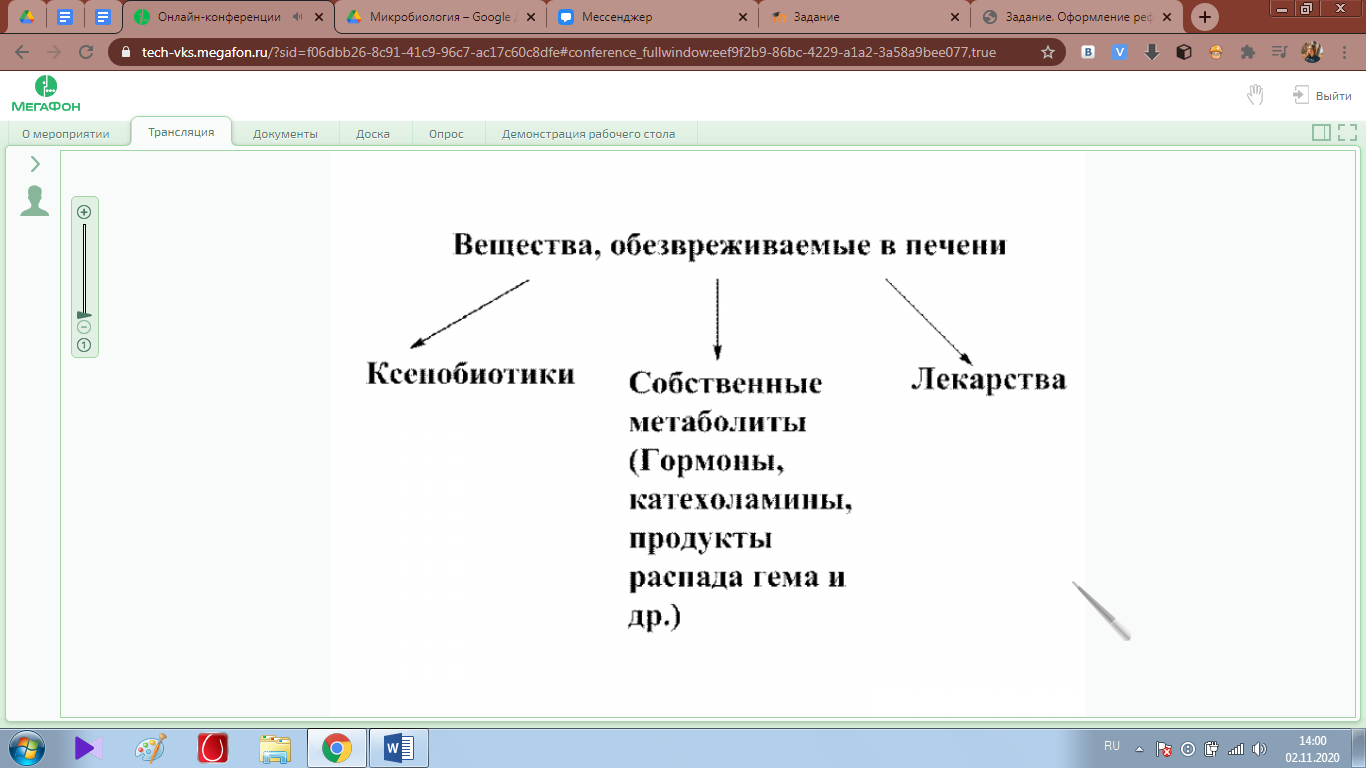Bookmark this page with star icon
The image size is (1366, 768).
point(1048,52)
